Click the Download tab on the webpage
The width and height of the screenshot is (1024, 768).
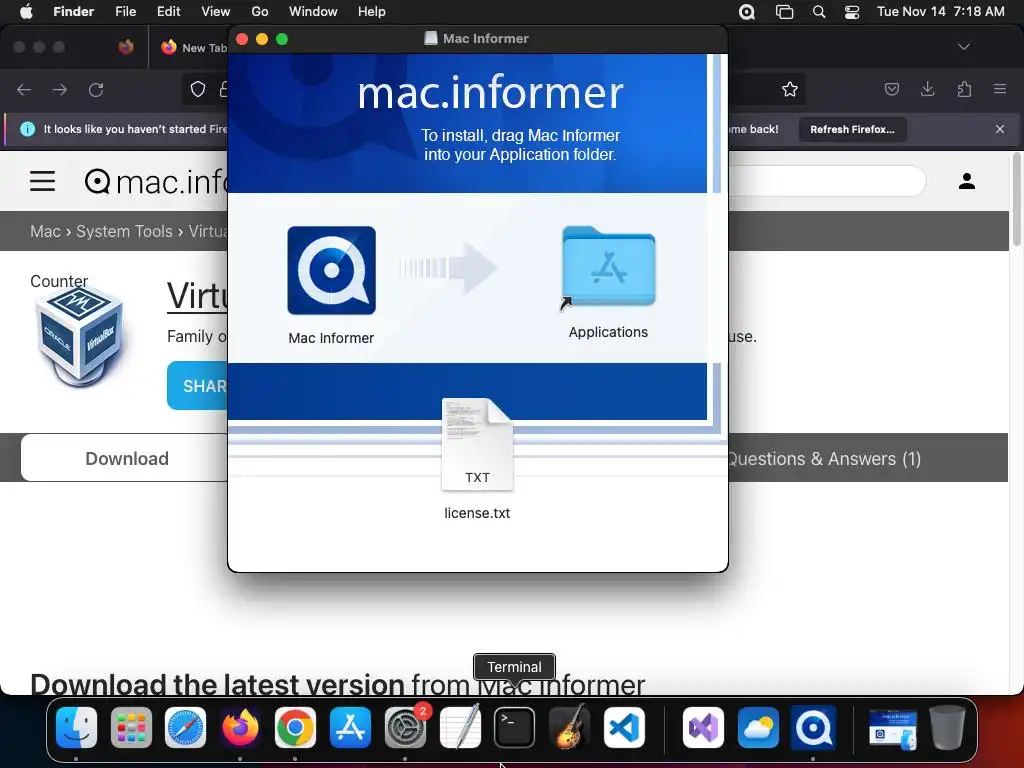pyautogui.click(x=125, y=458)
